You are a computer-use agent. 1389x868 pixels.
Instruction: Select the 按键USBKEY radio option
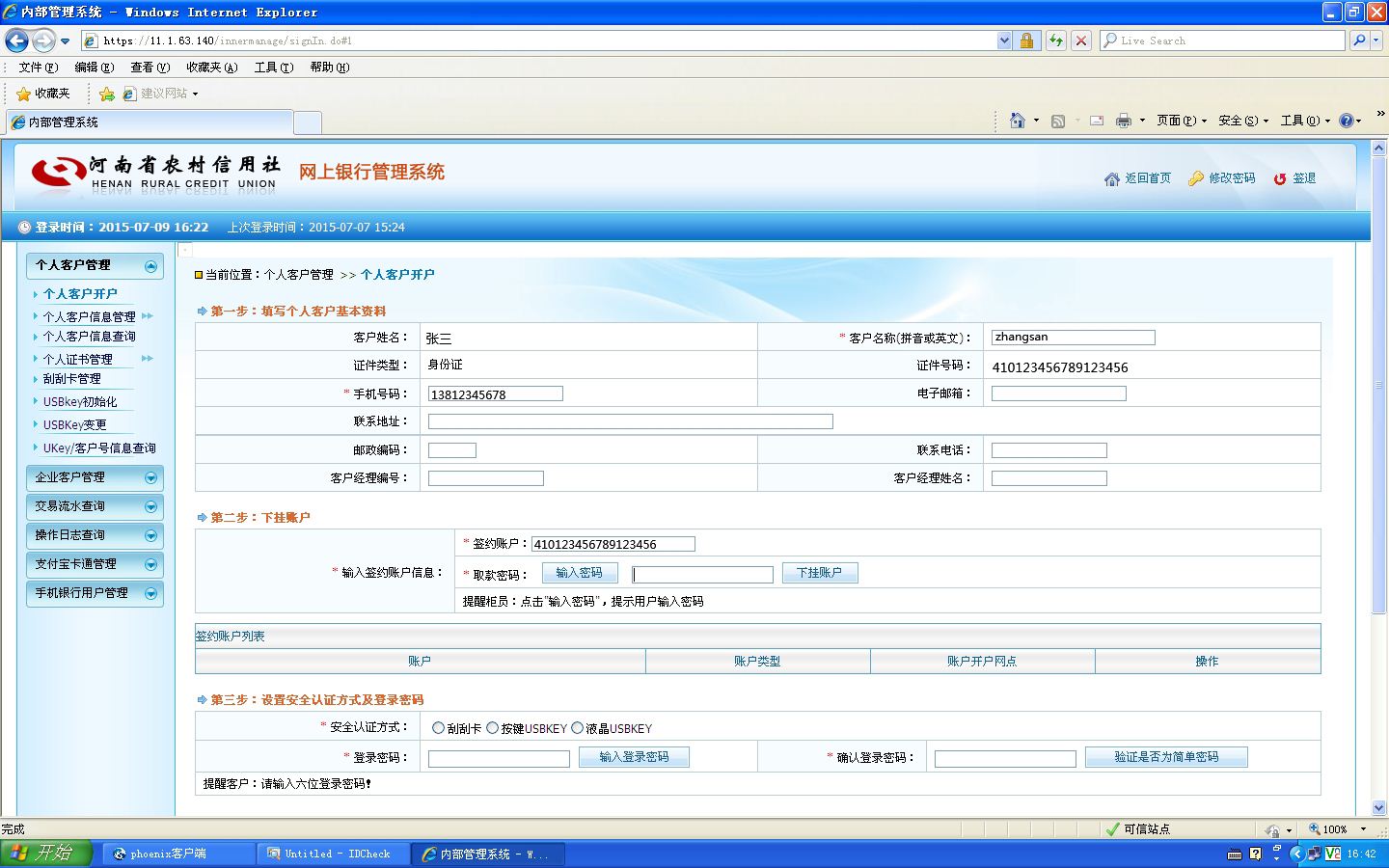coord(493,728)
